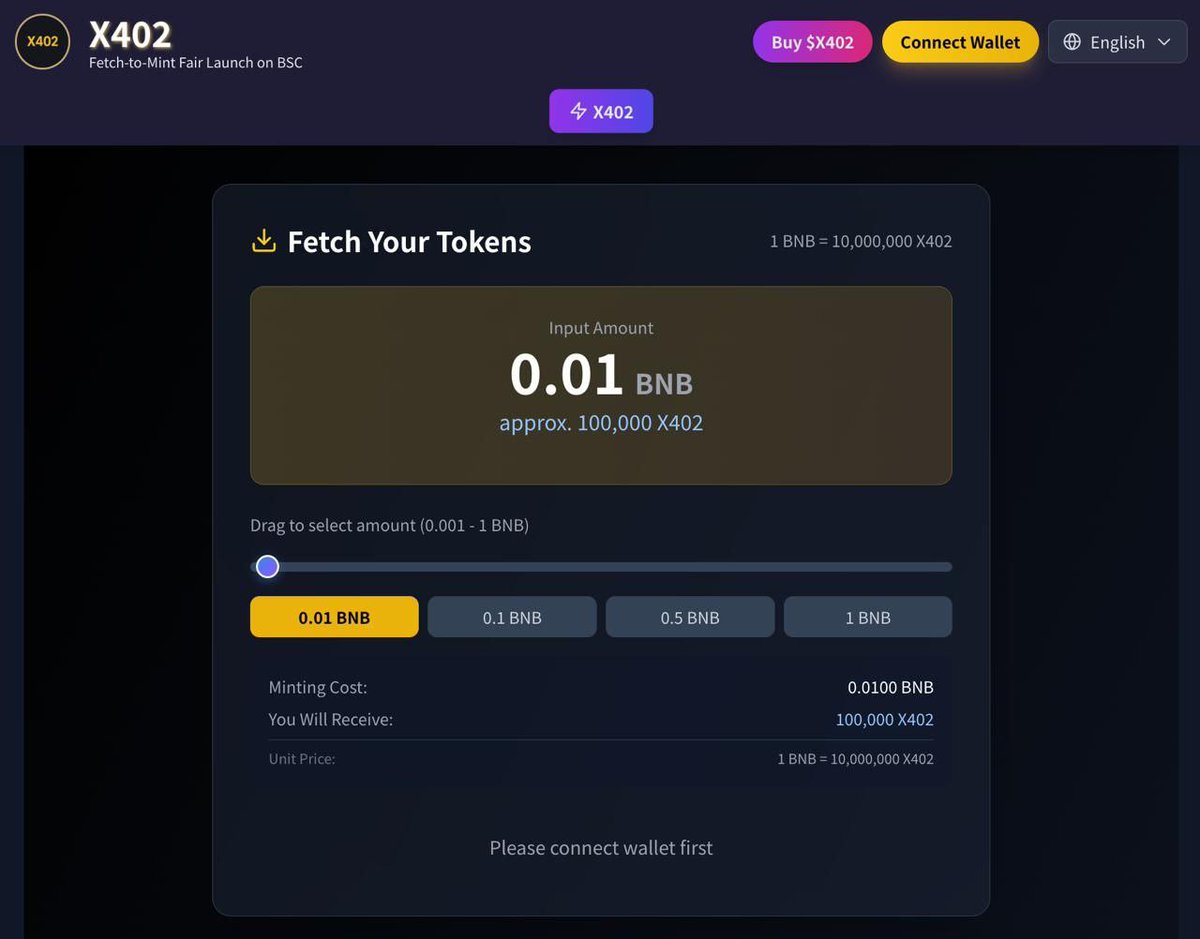Click the download icon beside Fetch Your Tokens
The height and width of the screenshot is (939, 1200).
[x=263, y=241]
